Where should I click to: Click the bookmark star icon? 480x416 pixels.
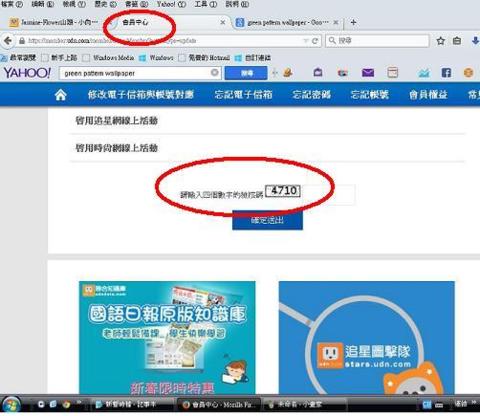441,41
